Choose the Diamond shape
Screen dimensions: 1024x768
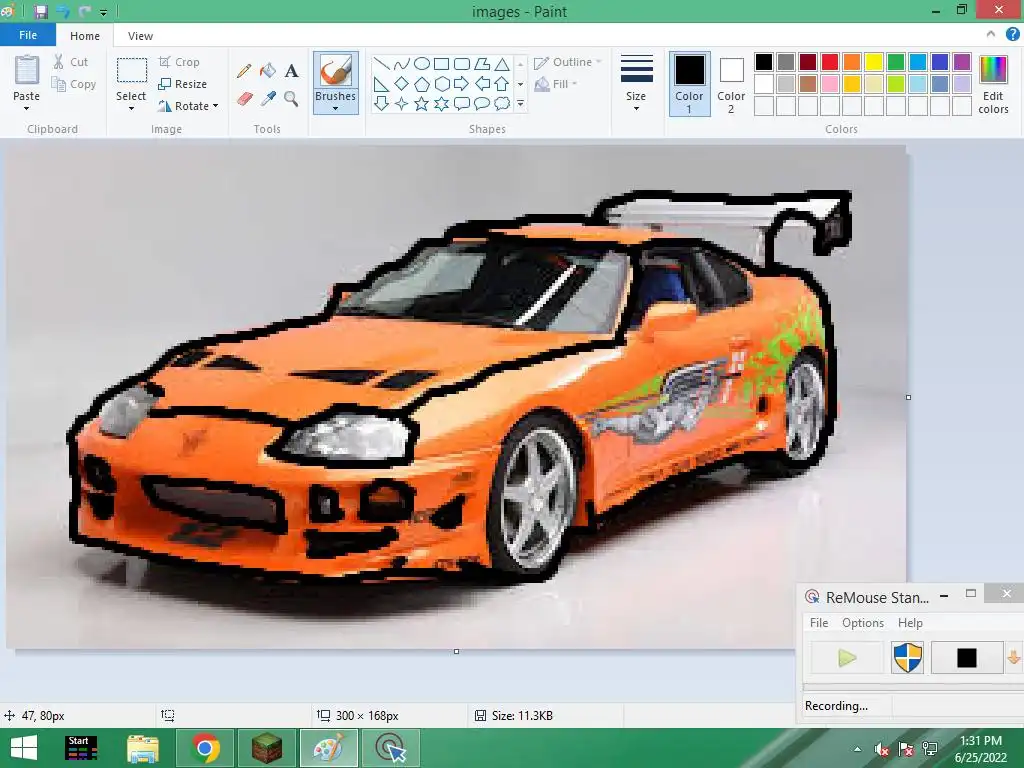[x=402, y=84]
